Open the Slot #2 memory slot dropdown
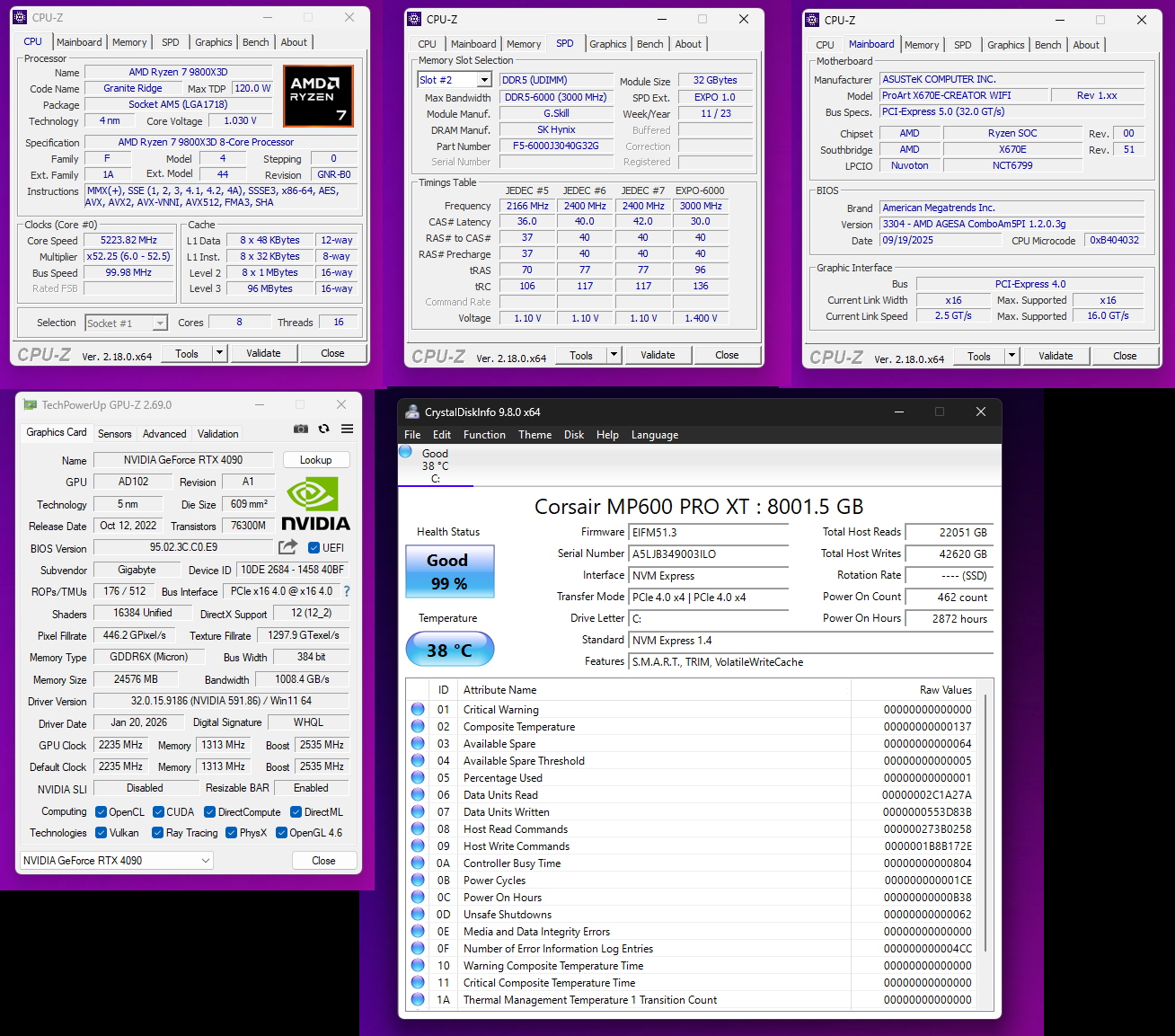1175x1036 pixels. [484, 80]
